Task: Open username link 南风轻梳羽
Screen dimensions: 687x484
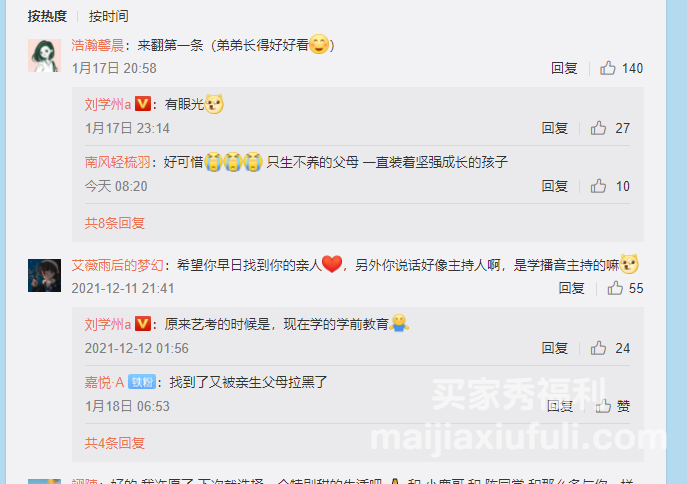Action: tap(117, 162)
